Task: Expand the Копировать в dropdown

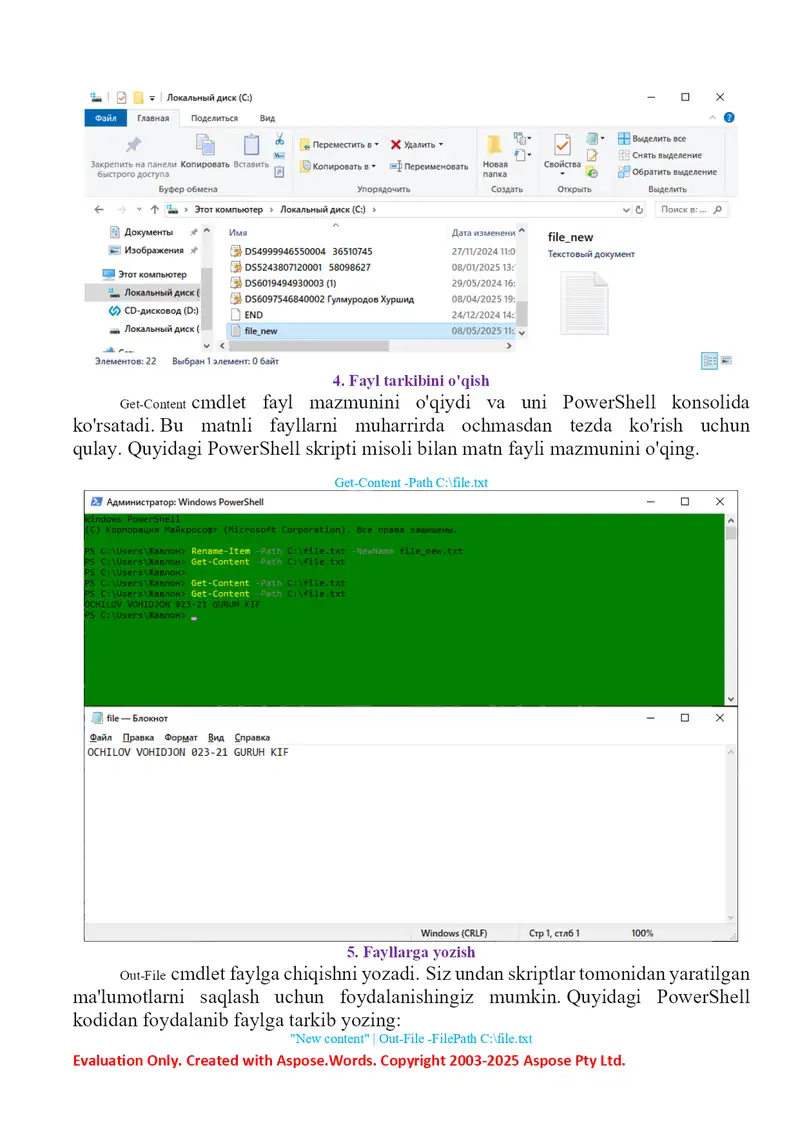Action: click(373, 166)
